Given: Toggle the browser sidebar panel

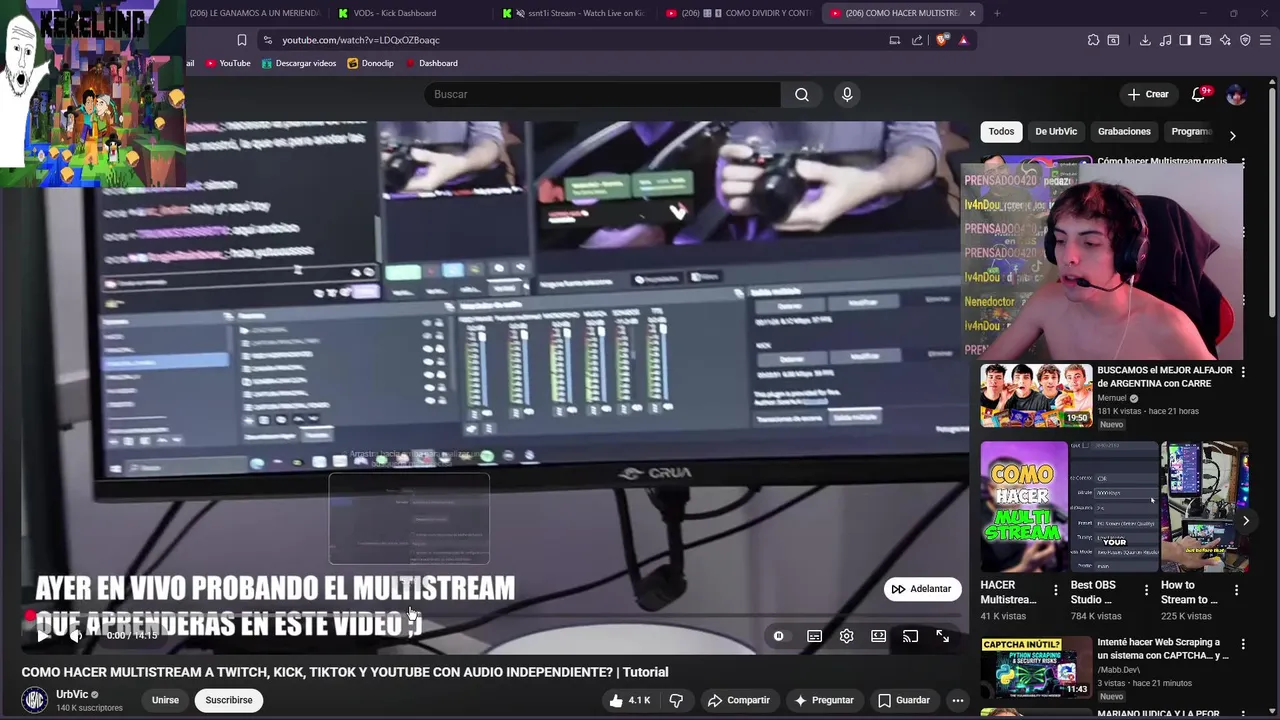Looking at the screenshot, I should coord(1185,40).
